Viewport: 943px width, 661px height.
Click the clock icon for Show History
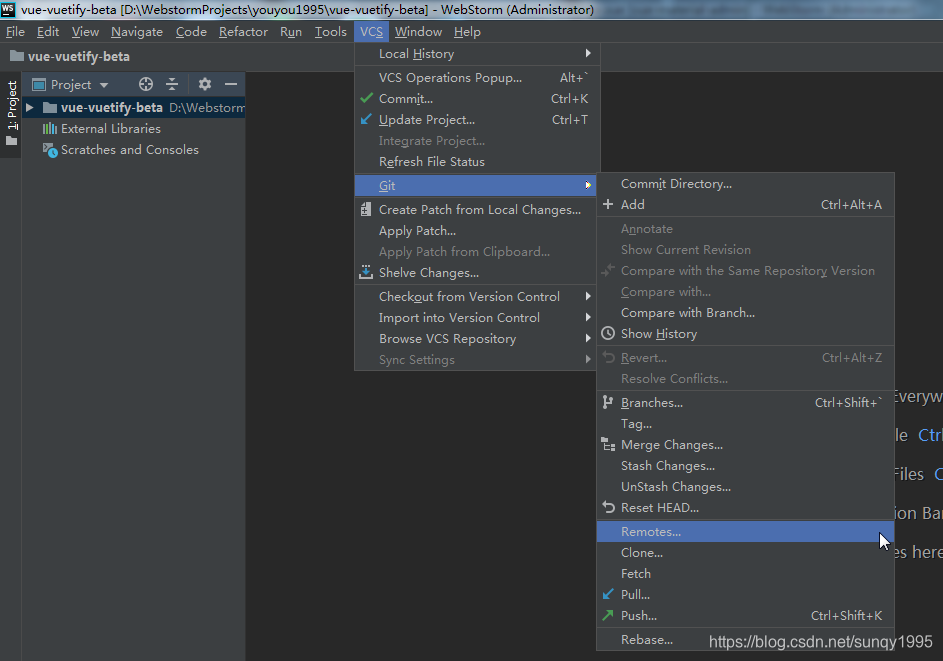(x=608, y=333)
